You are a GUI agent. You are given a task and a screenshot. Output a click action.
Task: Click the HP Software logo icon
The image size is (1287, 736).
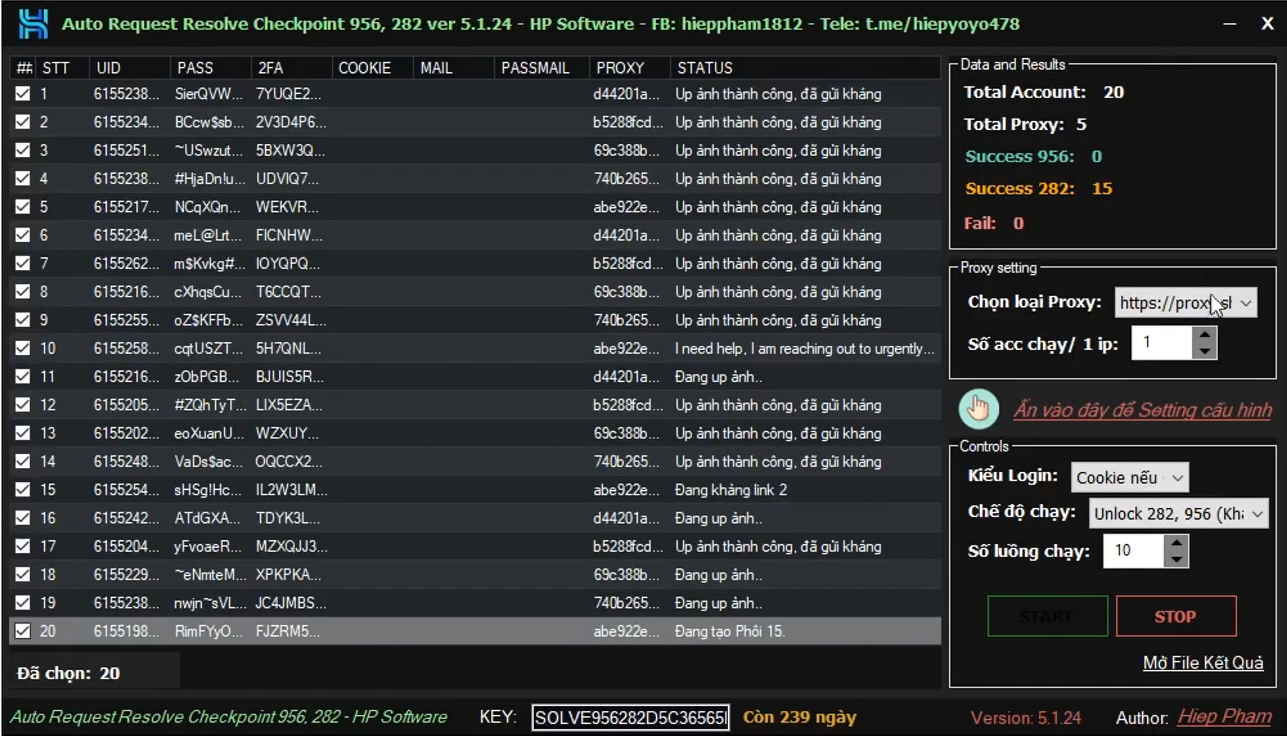coord(33,24)
